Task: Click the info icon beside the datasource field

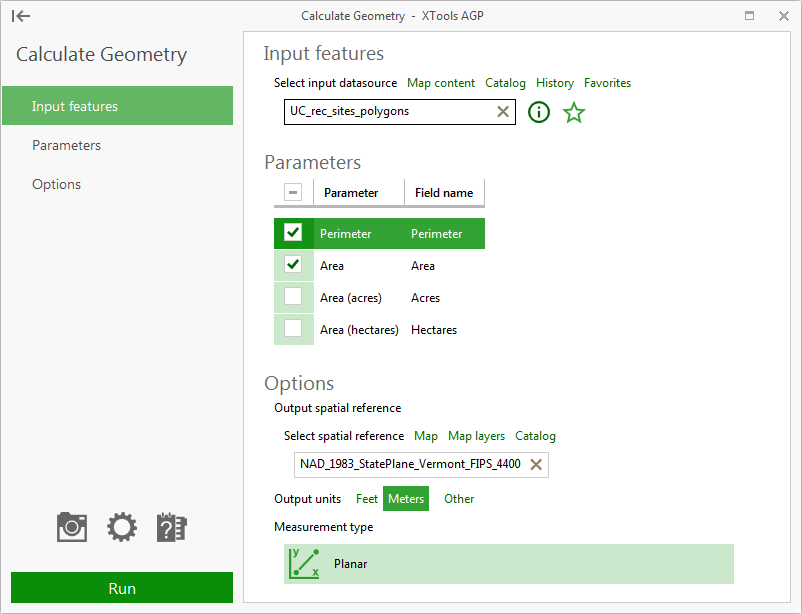Action: 538,113
